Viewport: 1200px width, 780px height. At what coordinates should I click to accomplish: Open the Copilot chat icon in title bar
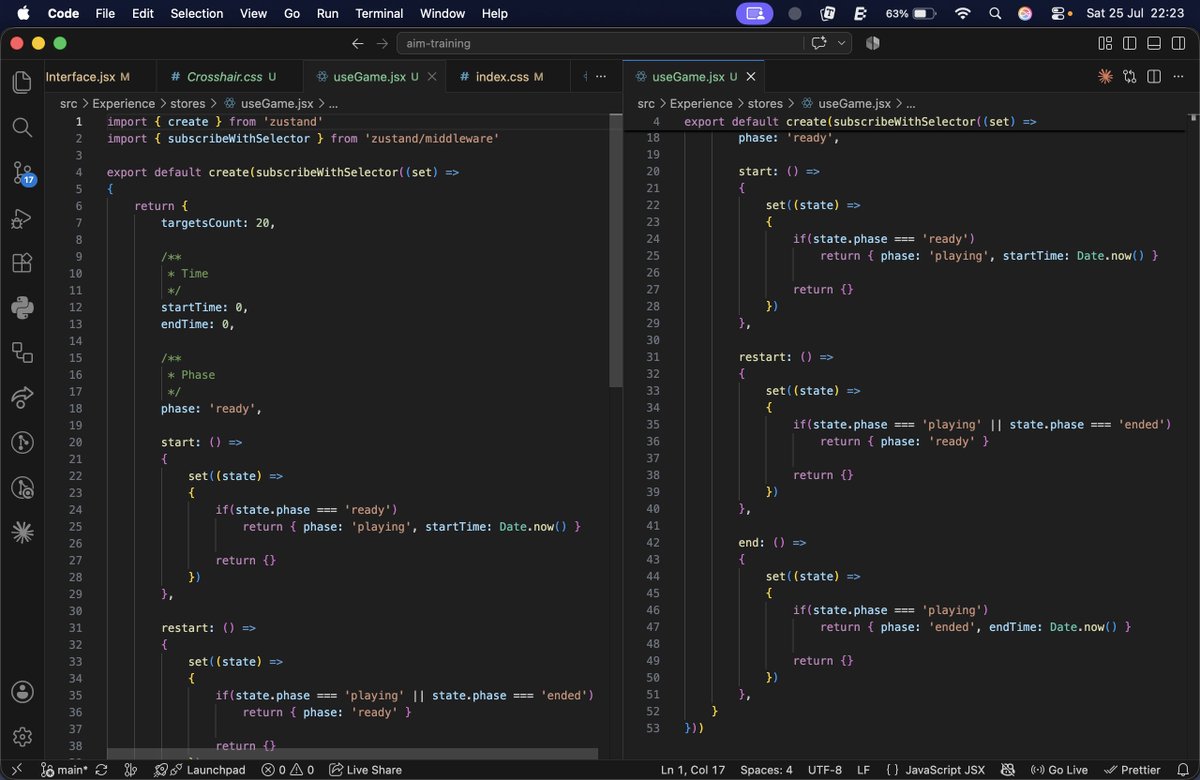point(820,44)
